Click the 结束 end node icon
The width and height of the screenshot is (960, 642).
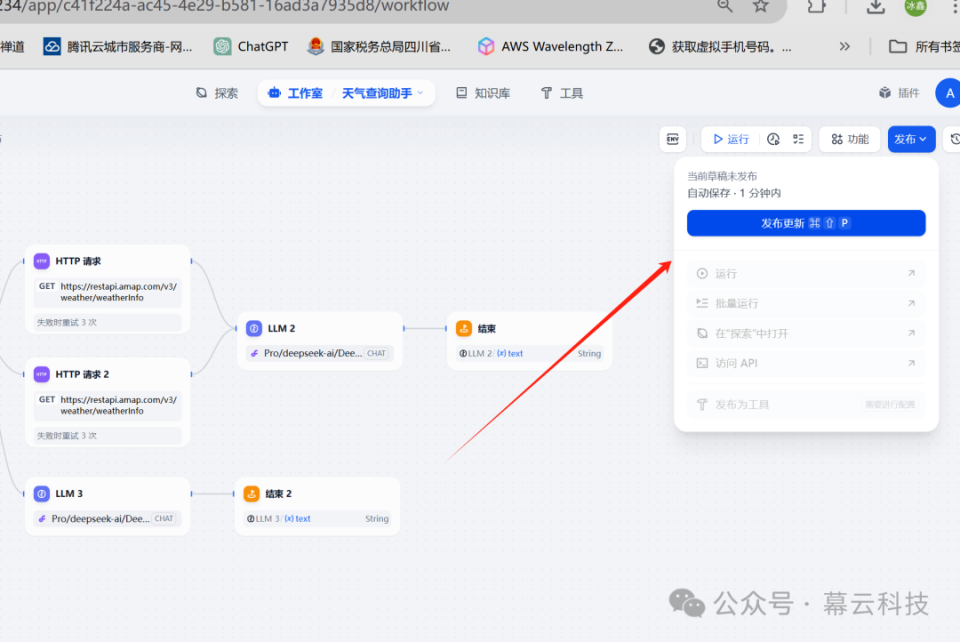pos(463,327)
